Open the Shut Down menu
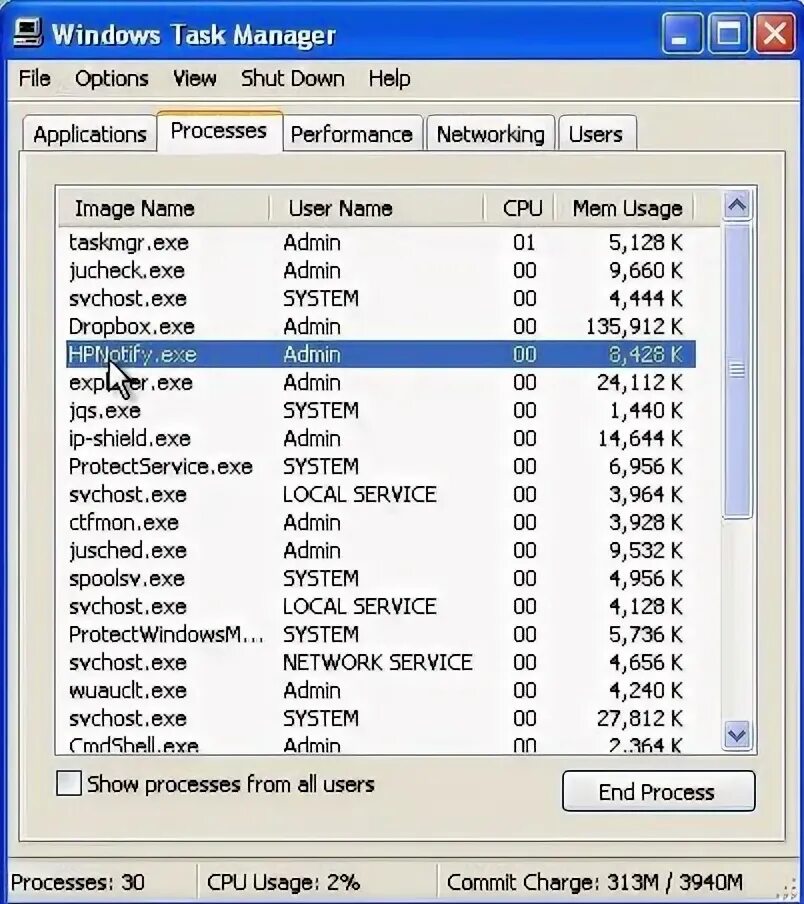Screen dimensions: 804x904 click(x=293, y=78)
